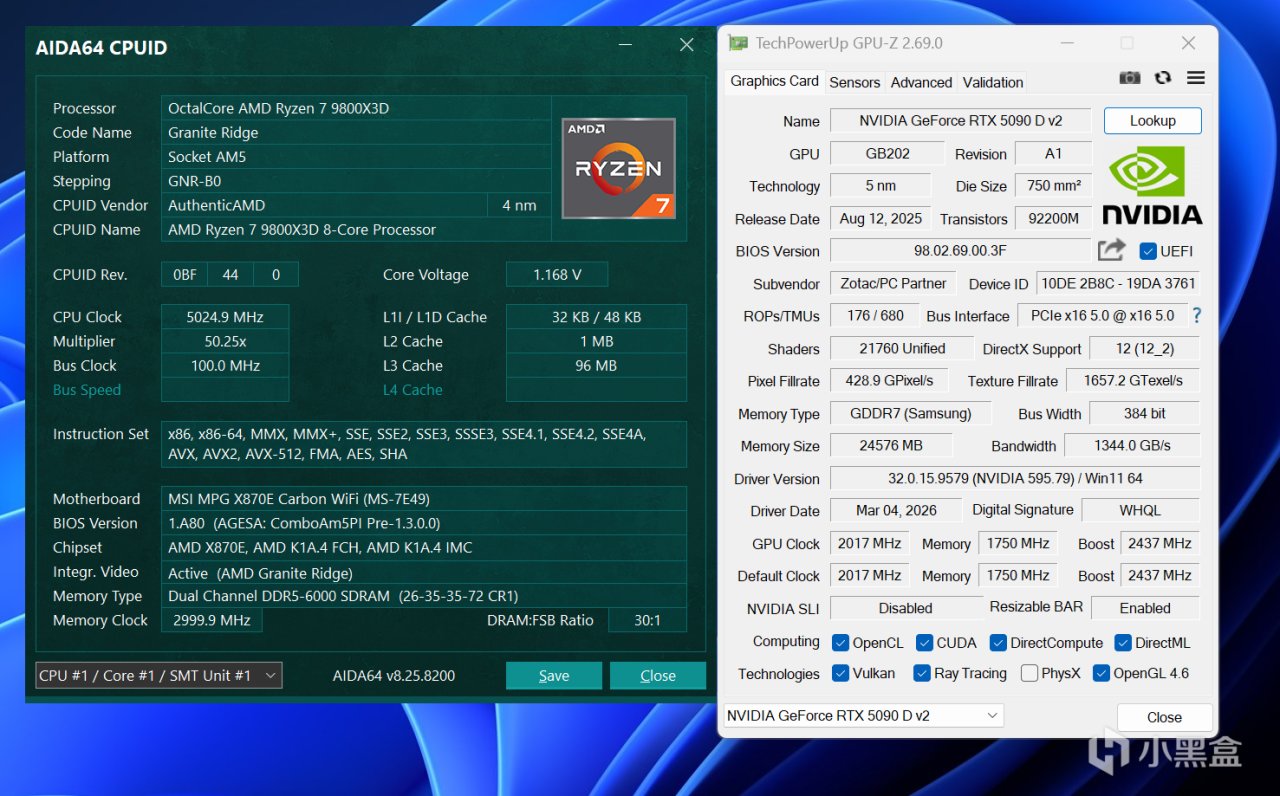The height and width of the screenshot is (796, 1280).
Task: Open the Sensors tab
Action: point(855,82)
